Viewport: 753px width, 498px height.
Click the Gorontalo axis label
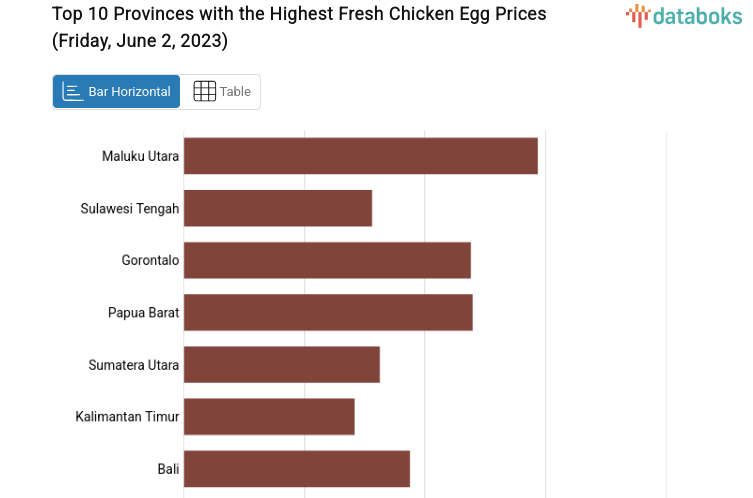click(x=150, y=260)
